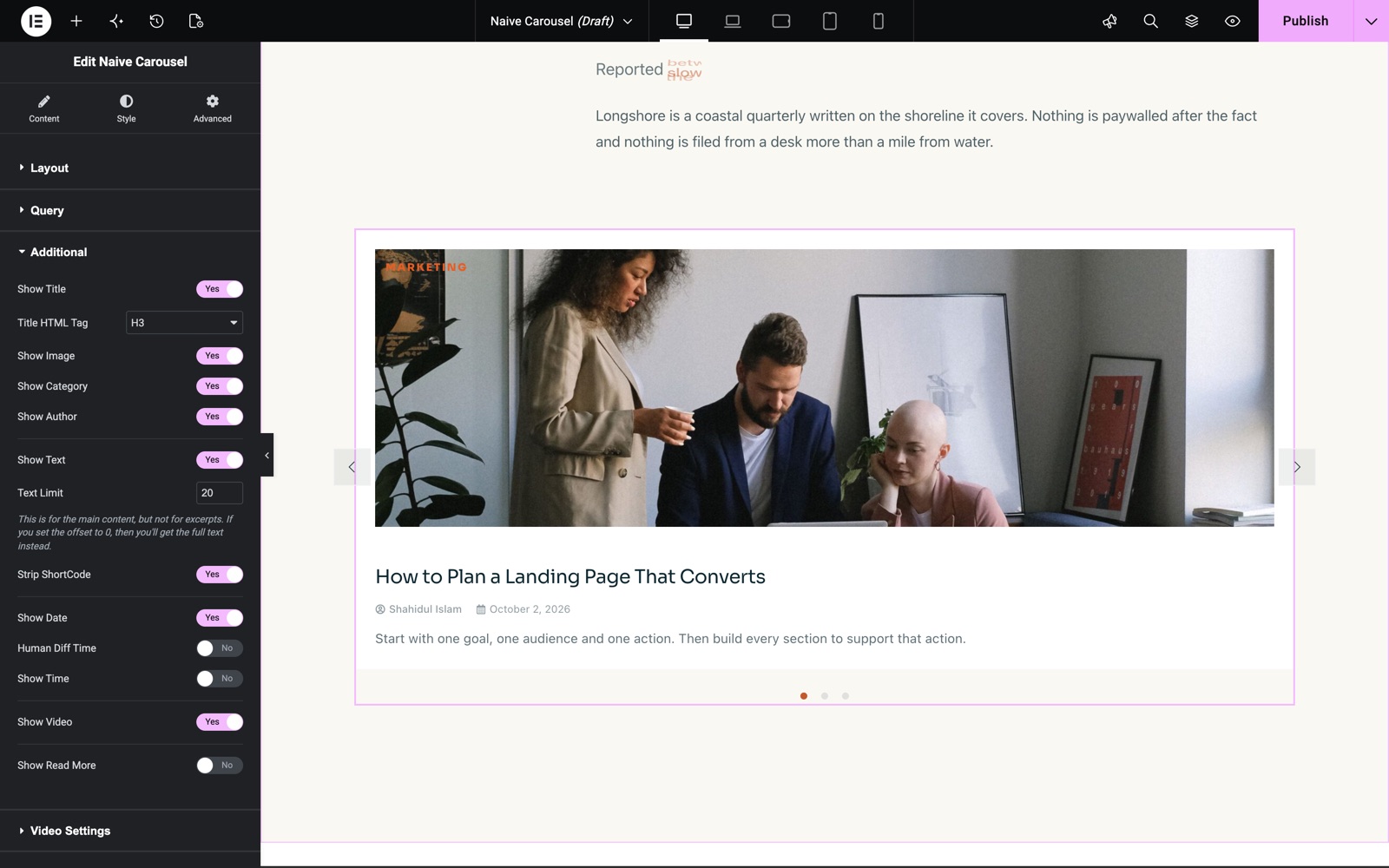This screenshot has height=868, width=1389.
Task: Click the carousel slide featured image
Action: 825,388
